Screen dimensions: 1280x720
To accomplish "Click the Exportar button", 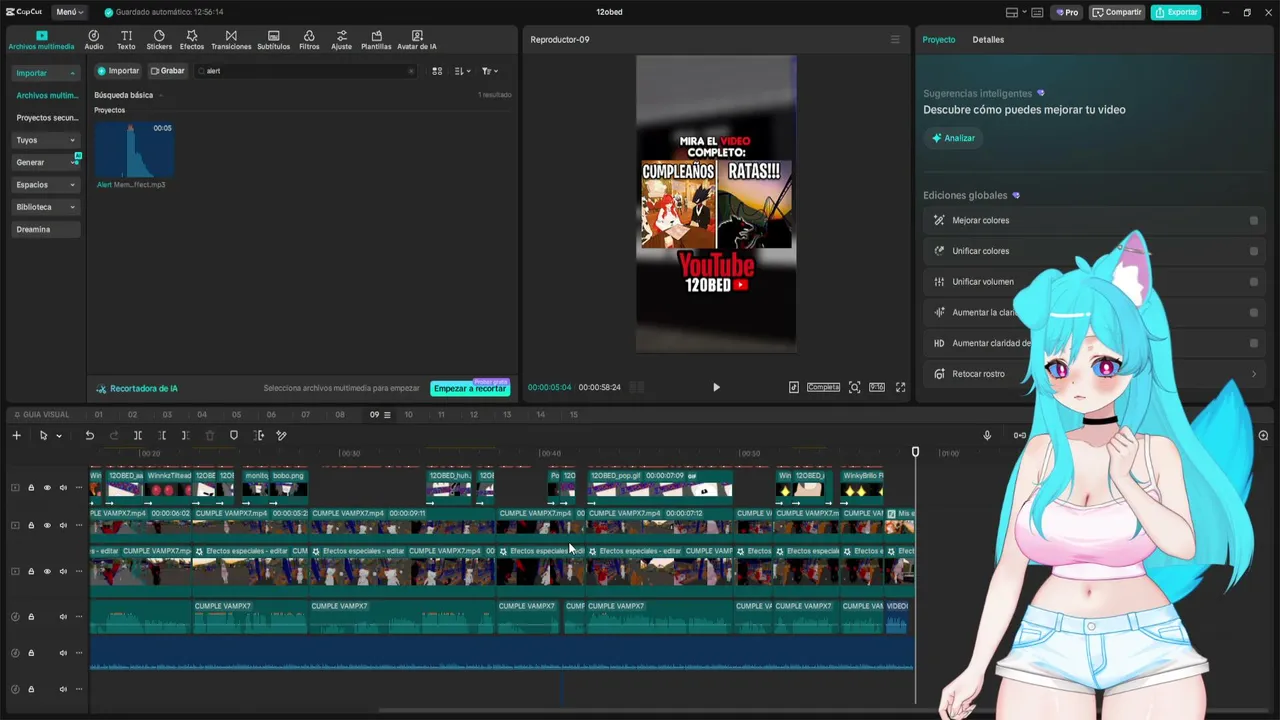I will tap(1176, 12).
